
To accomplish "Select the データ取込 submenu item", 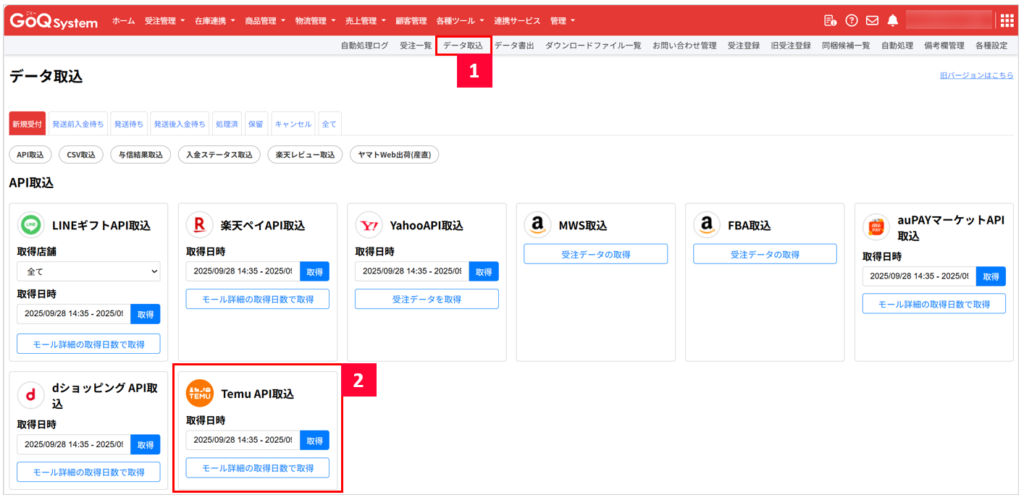I will tap(463, 46).
